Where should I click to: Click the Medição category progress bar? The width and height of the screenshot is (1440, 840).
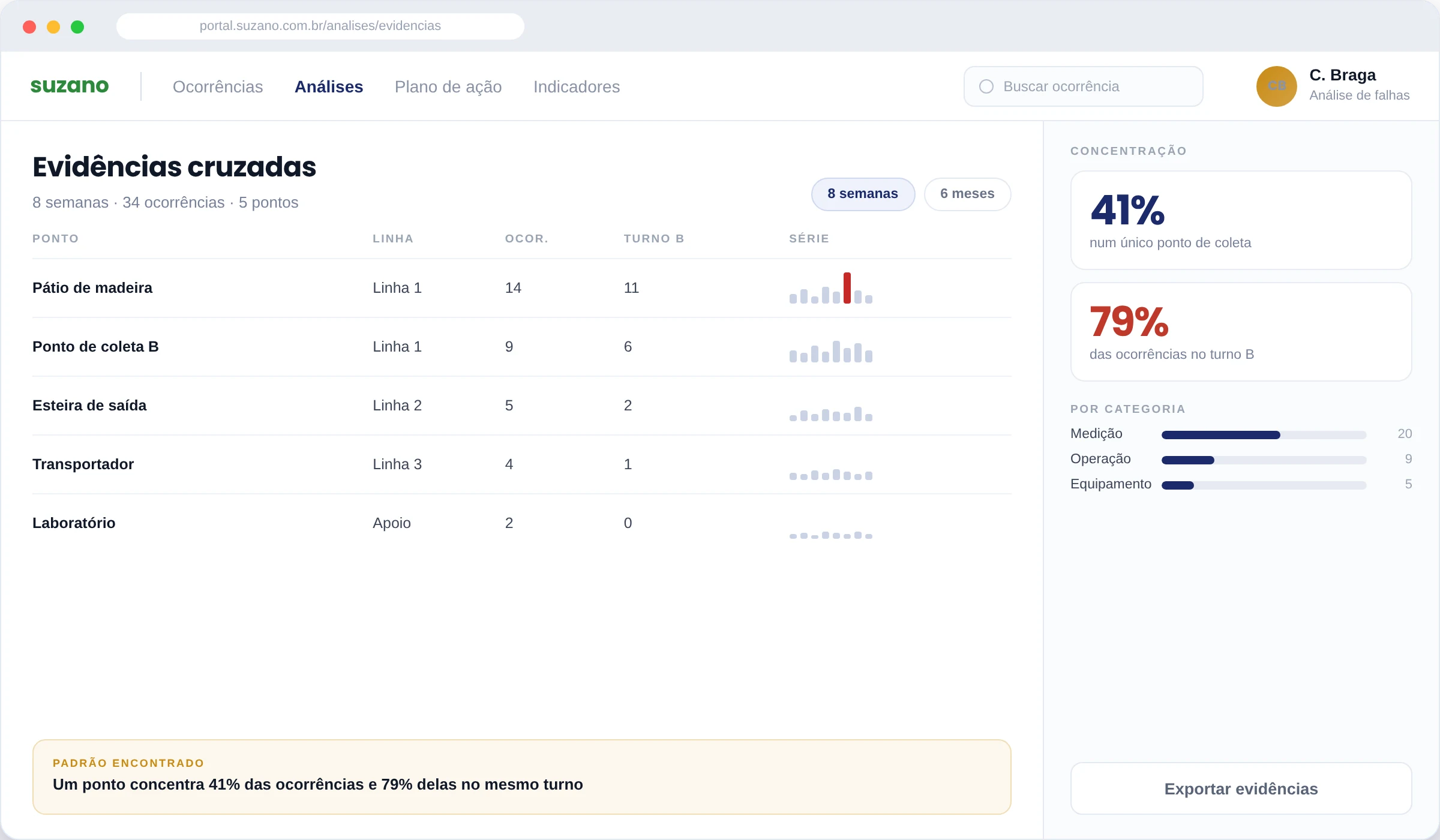(1264, 434)
